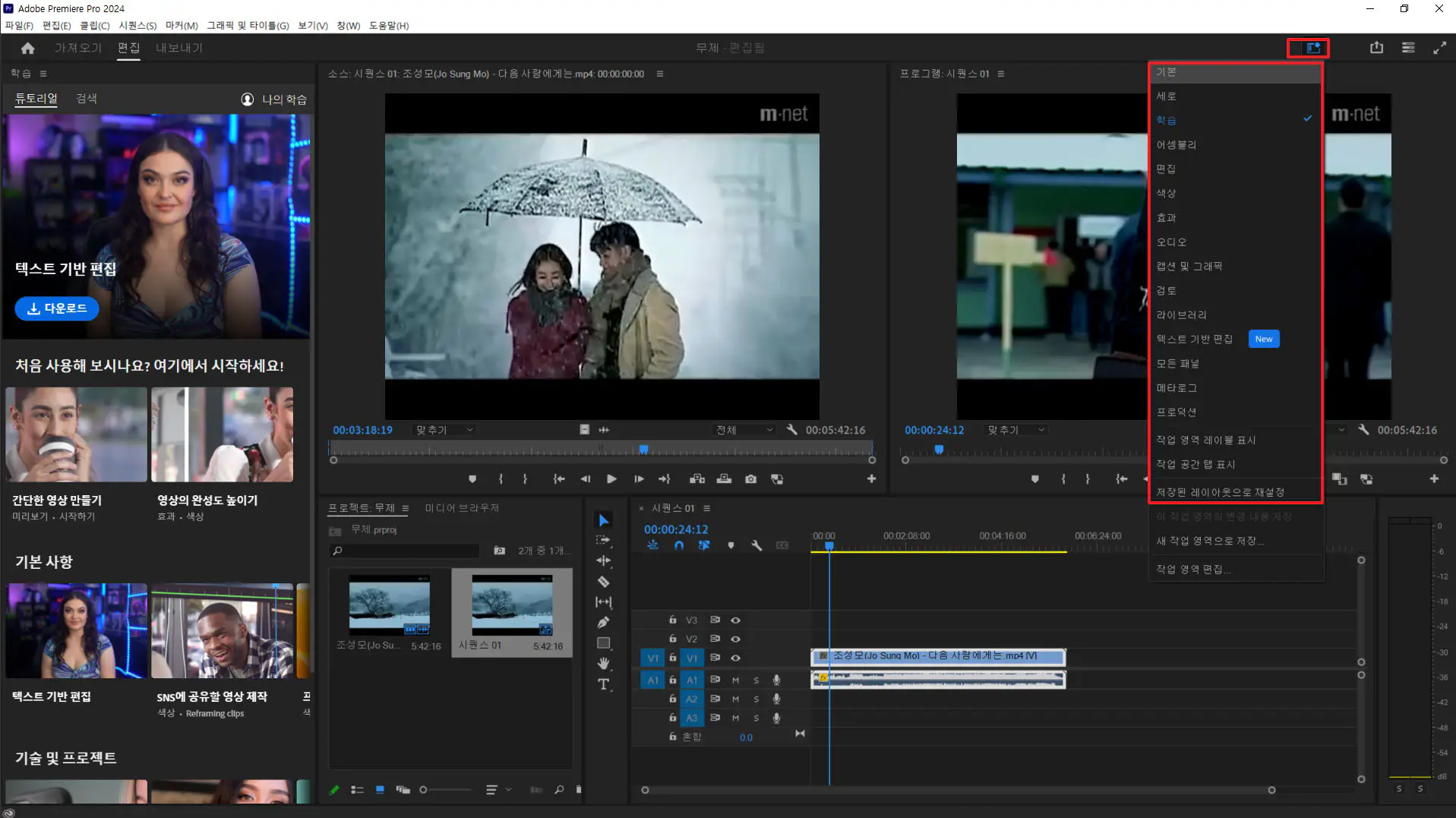Viewport: 1456px width, 818px height.
Task: Open Source monitor button editor plus icon
Action: click(x=871, y=479)
